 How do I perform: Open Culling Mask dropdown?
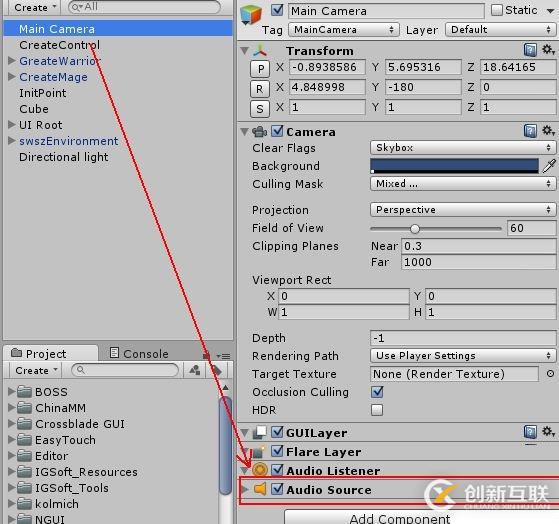point(463,184)
